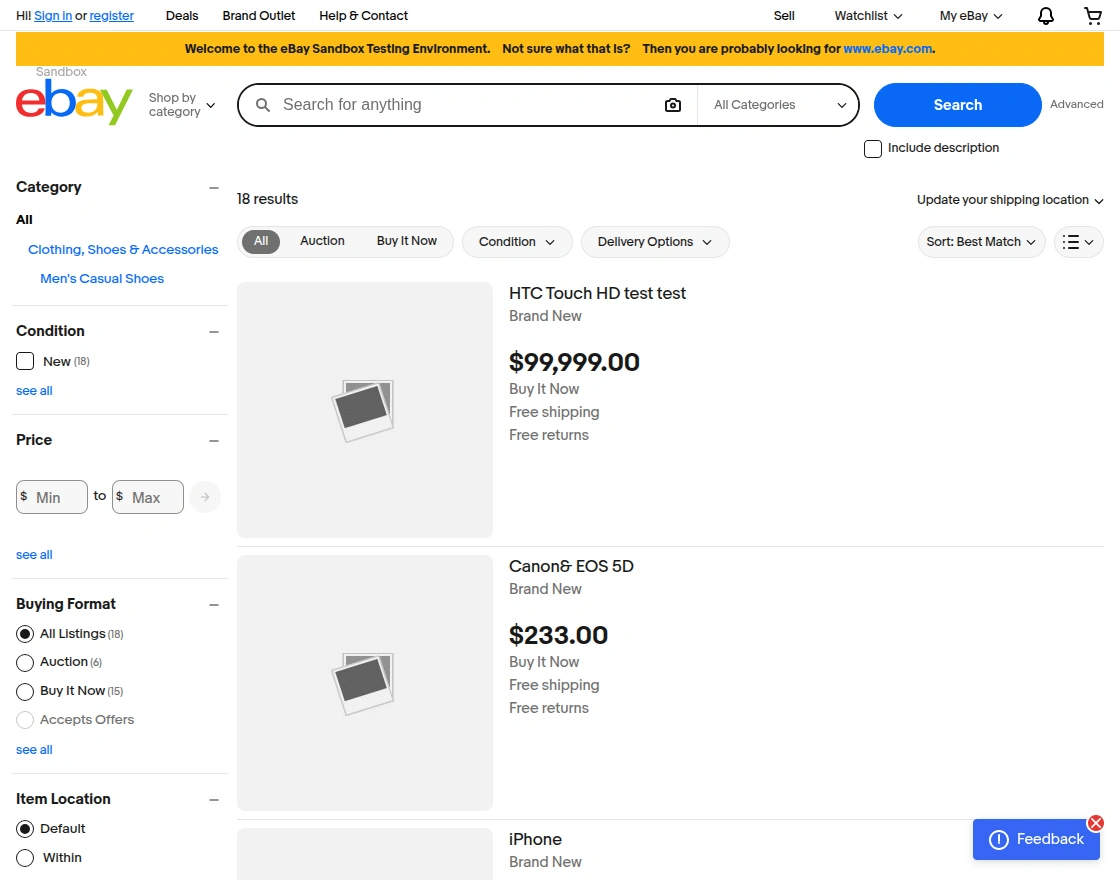Go to the eBay home logo
This screenshot has width=1120, height=880.
coord(74,101)
